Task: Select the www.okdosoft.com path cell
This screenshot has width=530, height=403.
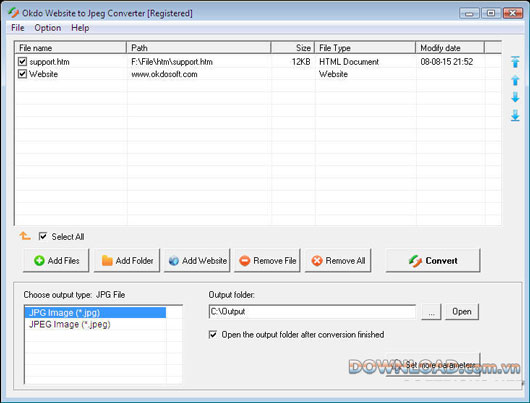Action: (164, 74)
